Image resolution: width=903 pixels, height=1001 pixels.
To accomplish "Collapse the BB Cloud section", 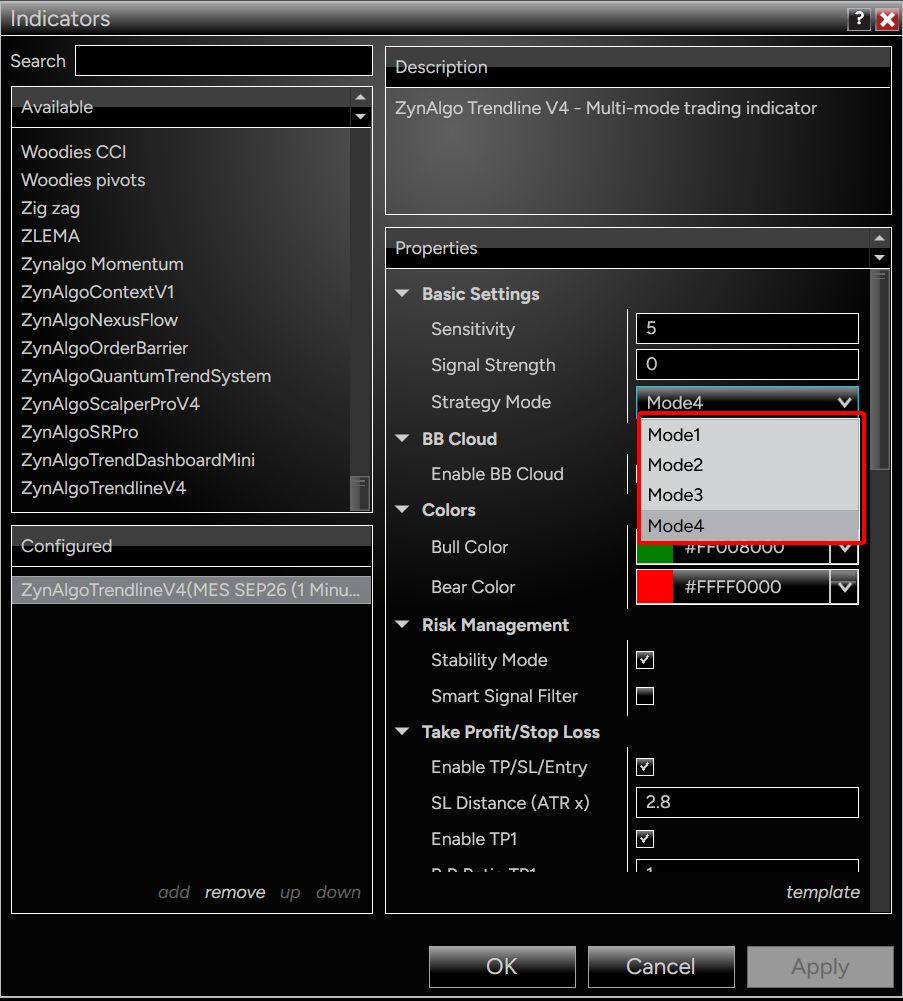I will (402, 439).
